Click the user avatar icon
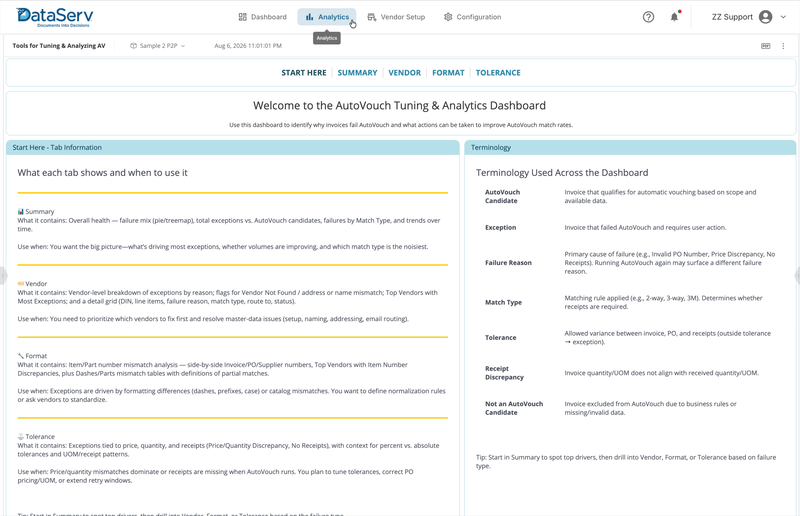 [765, 17]
